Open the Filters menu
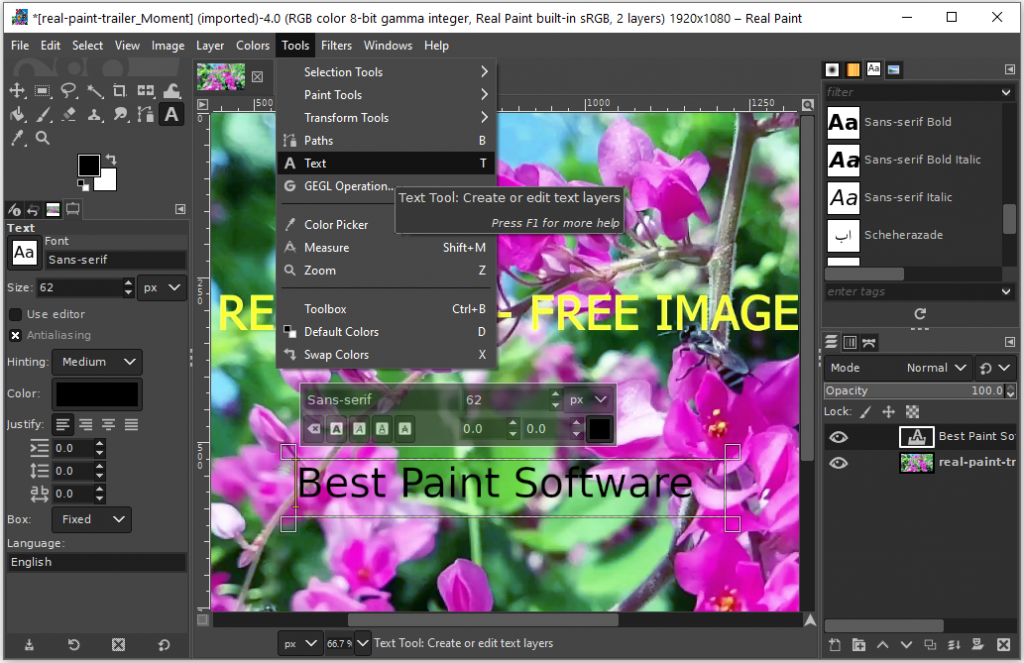The width and height of the screenshot is (1024, 663). (336, 46)
